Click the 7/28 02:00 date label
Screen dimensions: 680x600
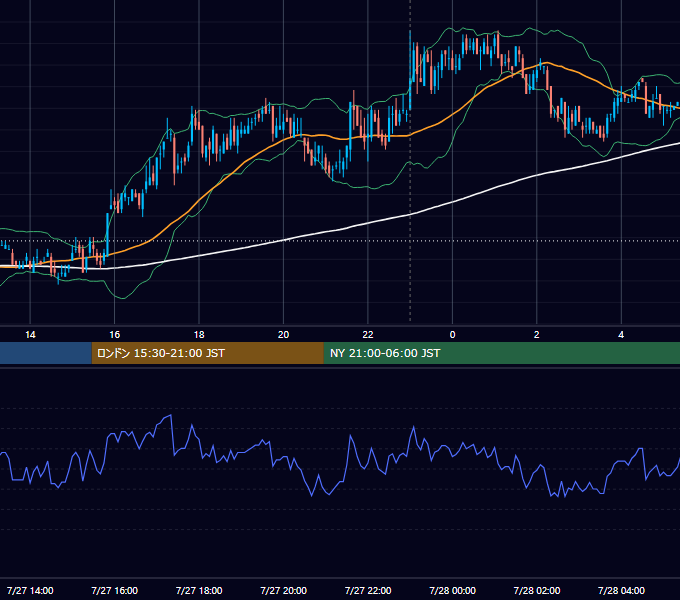click(536, 590)
